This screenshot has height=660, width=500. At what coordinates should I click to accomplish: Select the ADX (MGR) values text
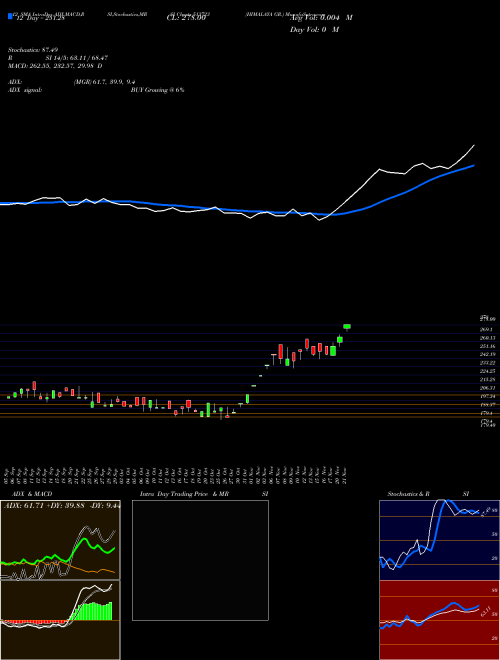coord(104,82)
